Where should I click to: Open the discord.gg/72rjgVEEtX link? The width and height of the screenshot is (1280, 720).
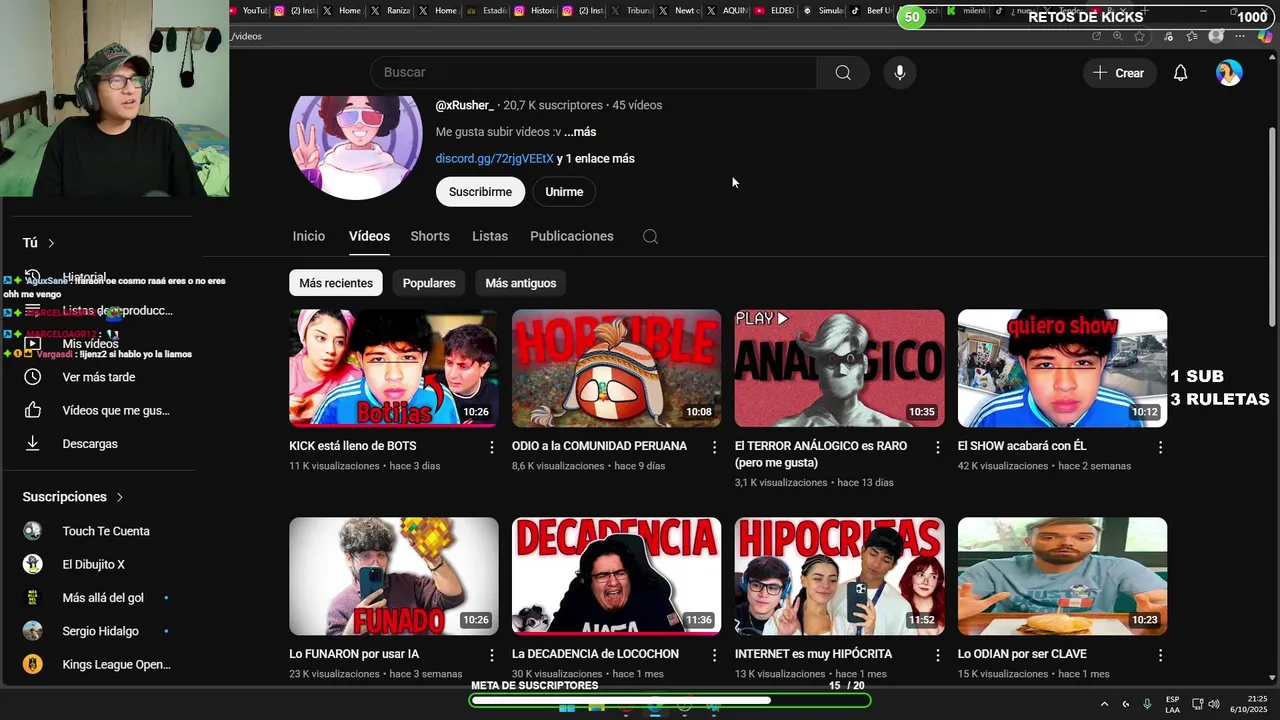click(x=494, y=159)
